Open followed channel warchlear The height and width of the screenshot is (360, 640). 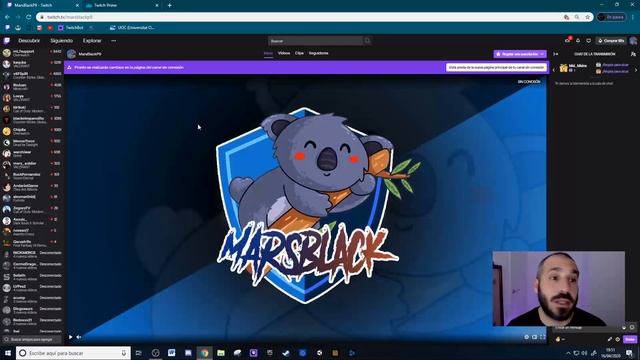click(x=32, y=153)
